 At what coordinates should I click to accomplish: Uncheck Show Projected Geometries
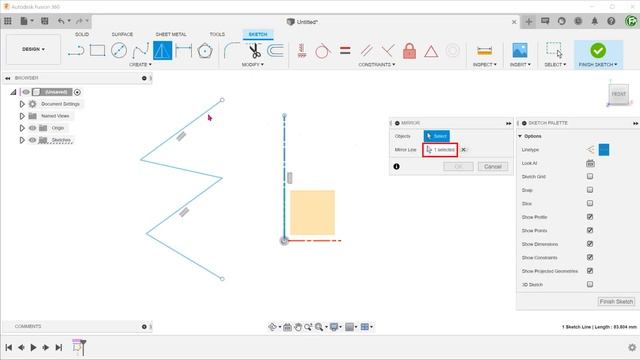(x=590, y=271)
